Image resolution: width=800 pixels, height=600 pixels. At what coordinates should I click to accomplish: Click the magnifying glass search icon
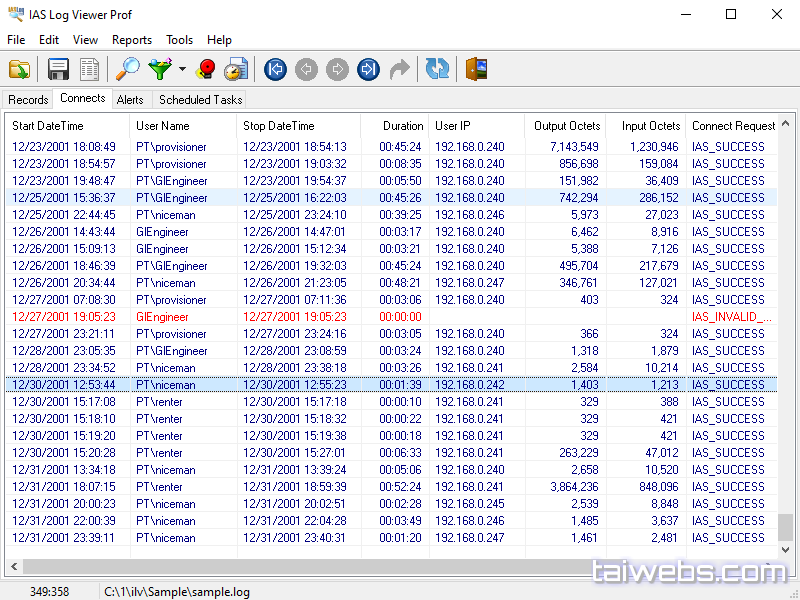pos(128,69)
